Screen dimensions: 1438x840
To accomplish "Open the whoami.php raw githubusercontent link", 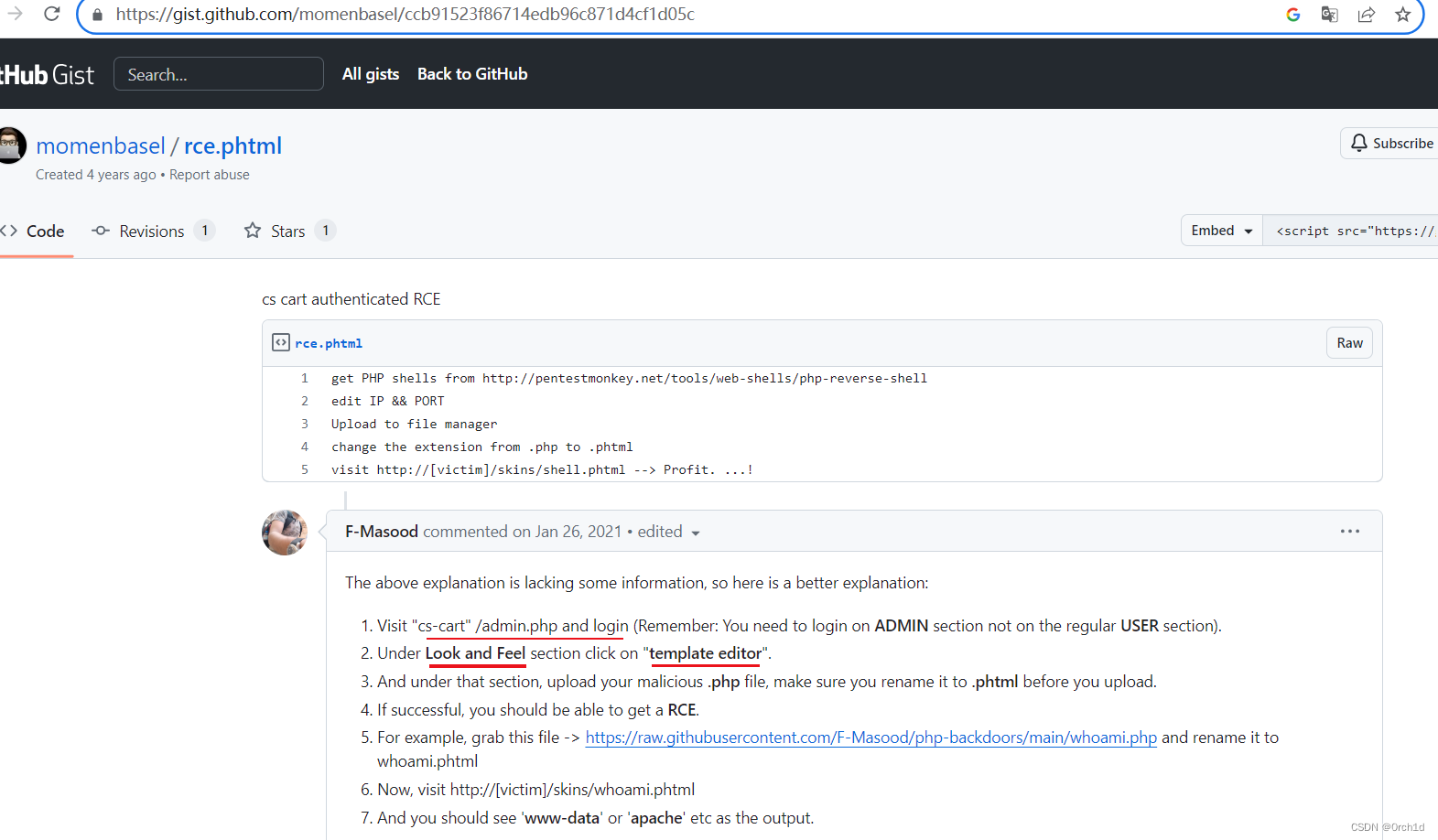I will pyautogui.click(x=871, y=738).
